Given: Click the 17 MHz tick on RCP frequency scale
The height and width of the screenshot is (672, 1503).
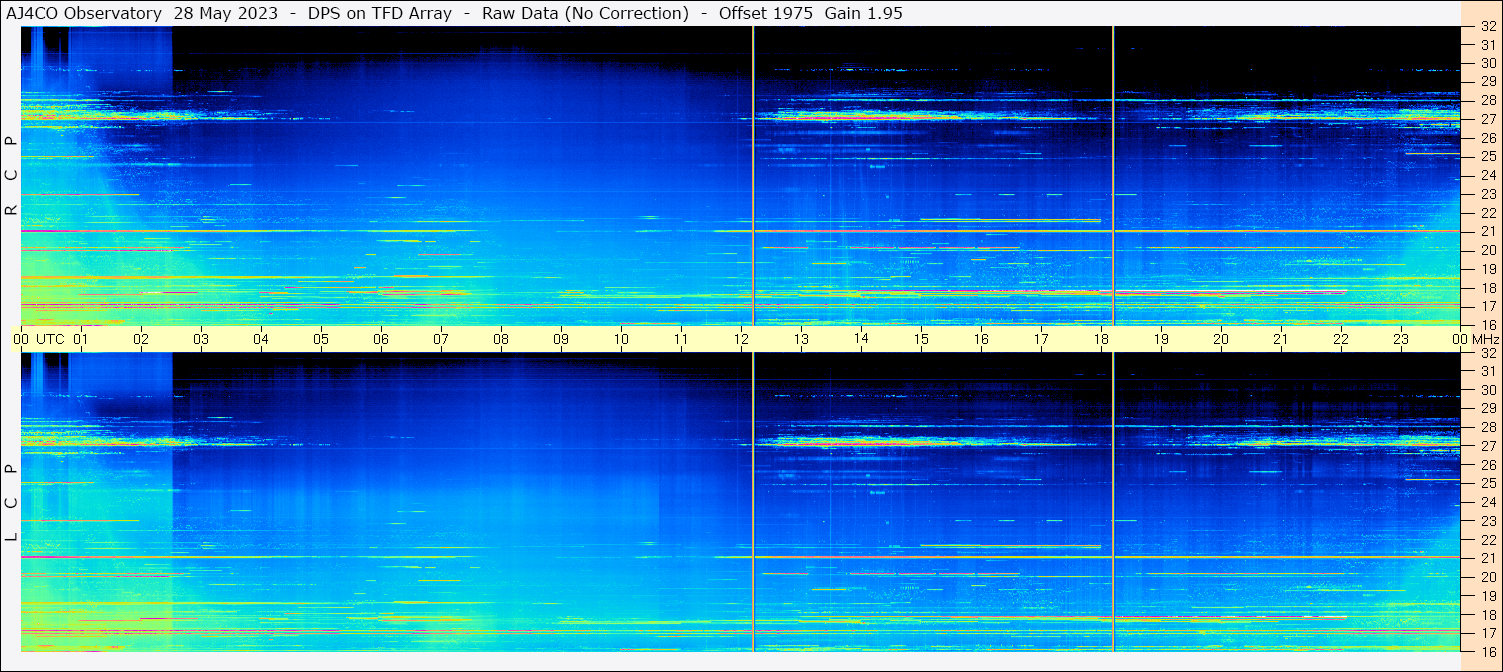Looking at the screenshot, I should tap(1487, 306).
